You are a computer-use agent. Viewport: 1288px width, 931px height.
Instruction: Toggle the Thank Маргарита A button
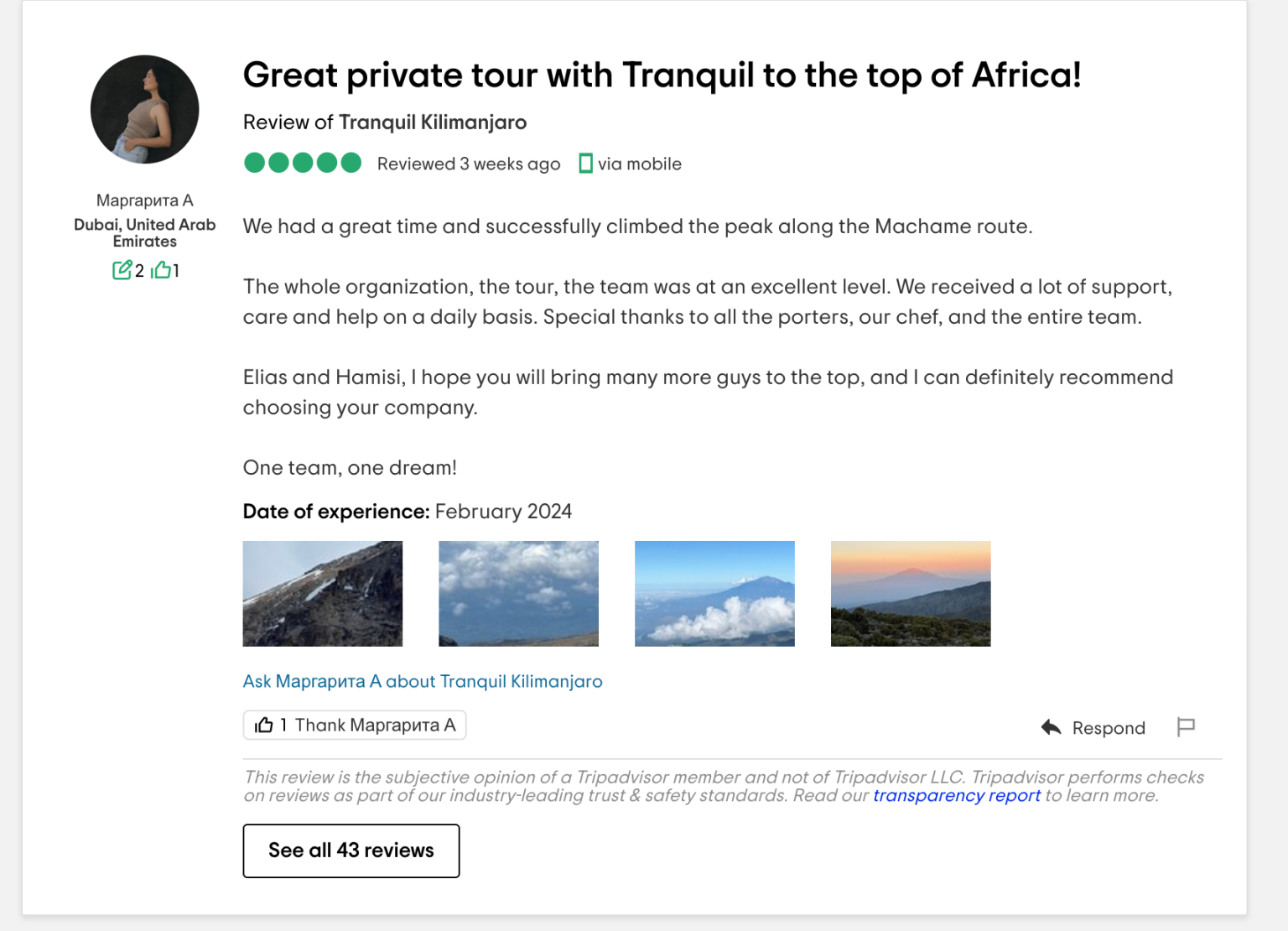[x=354, y=725]
